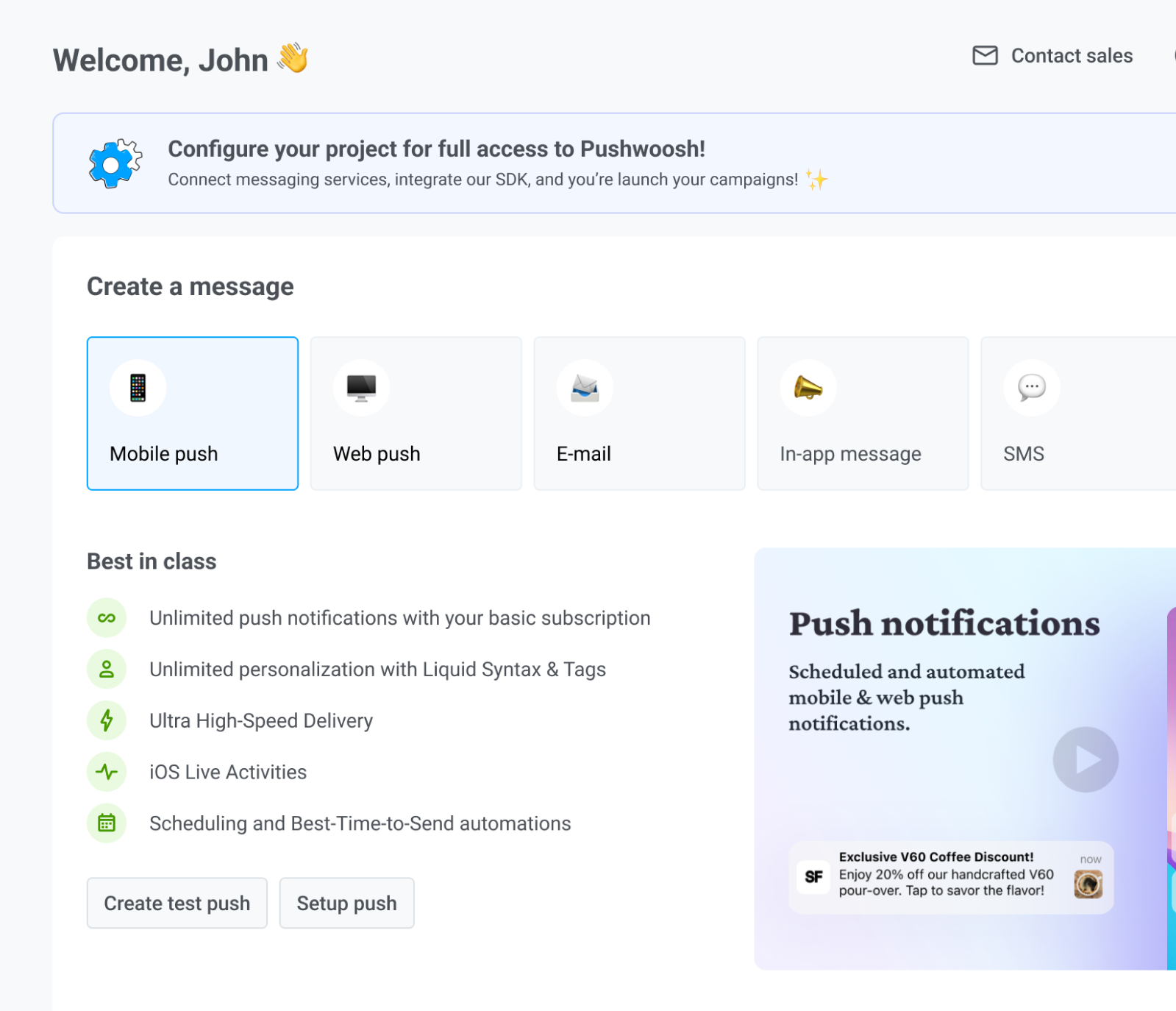
Task: Click the Create test push button
Action: (x=177, y=903)
